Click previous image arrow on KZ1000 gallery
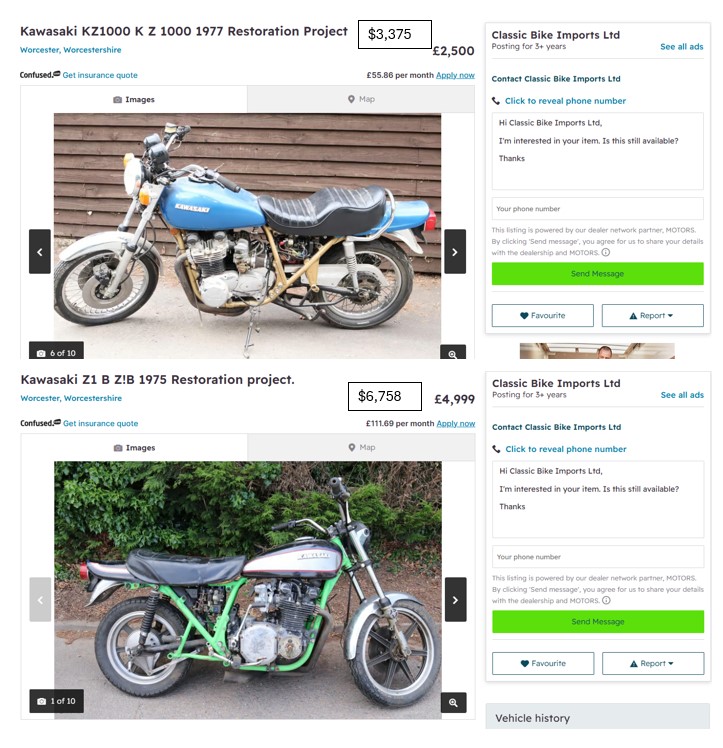The width and height of the screenshot is (723, 748). point(40,251)
